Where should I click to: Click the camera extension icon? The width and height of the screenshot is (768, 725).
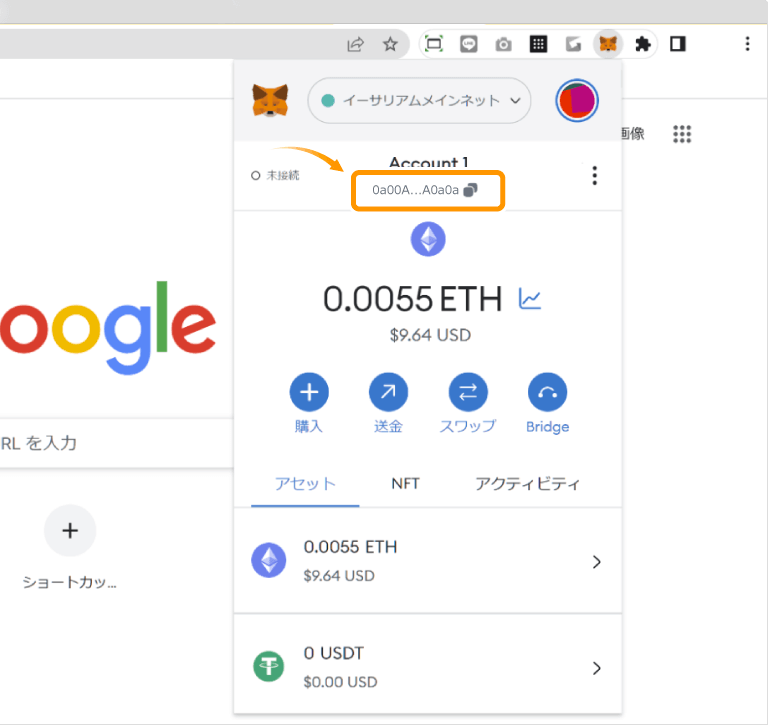click(504, 45)
